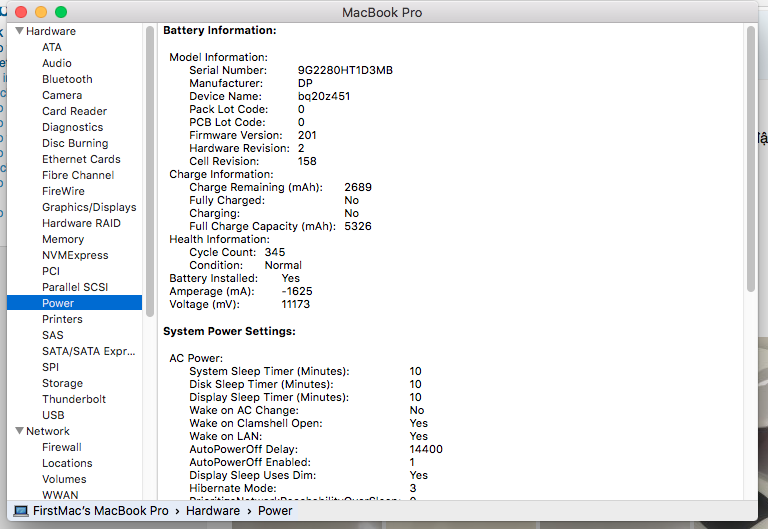Open the Thunderbolt hardware entry
This screenshot has width=768, height=529.
click(x=73, y=399)
